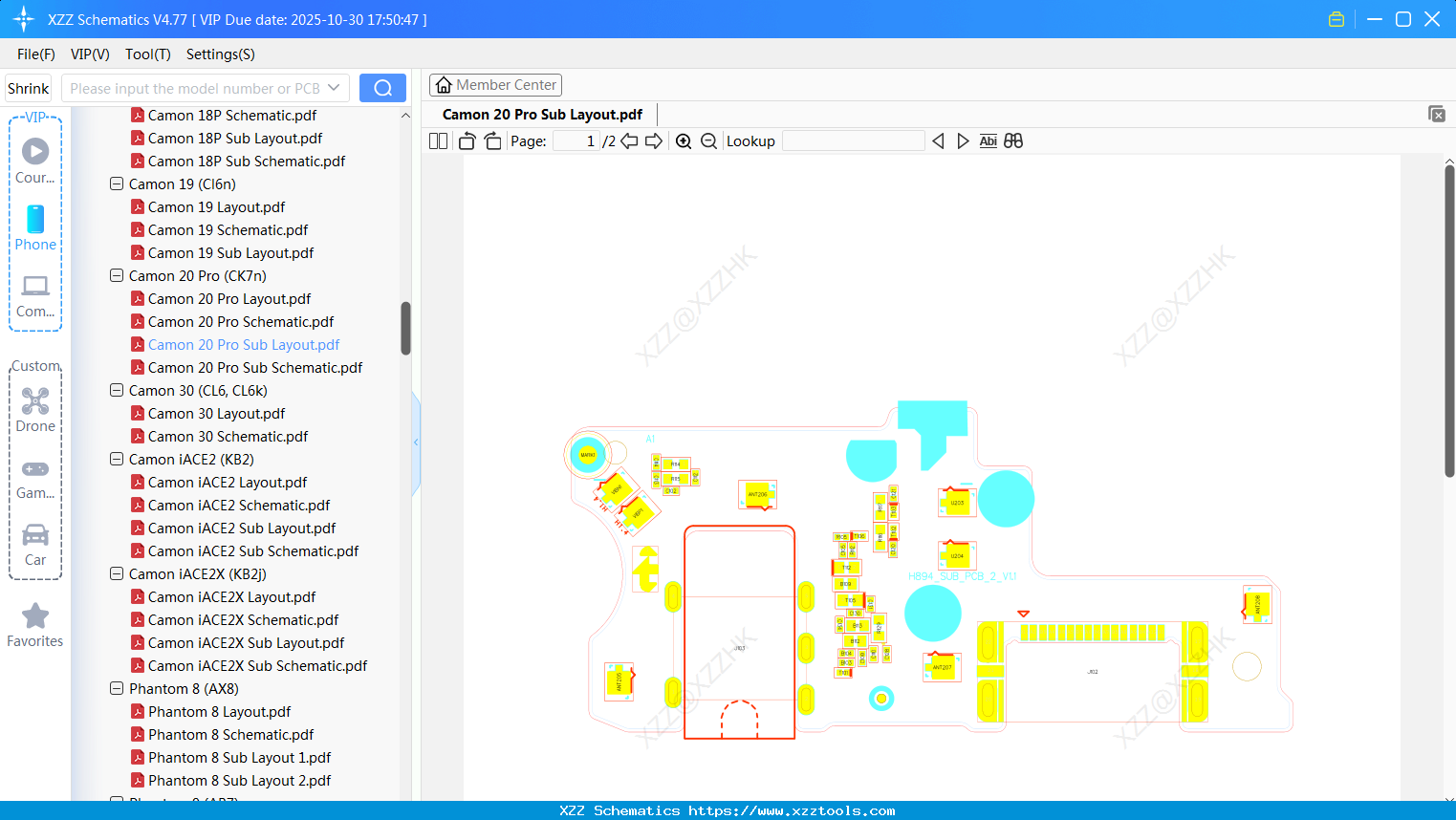
Task: Open Camon 30 Layout.pdf
Action: [216, 413]
